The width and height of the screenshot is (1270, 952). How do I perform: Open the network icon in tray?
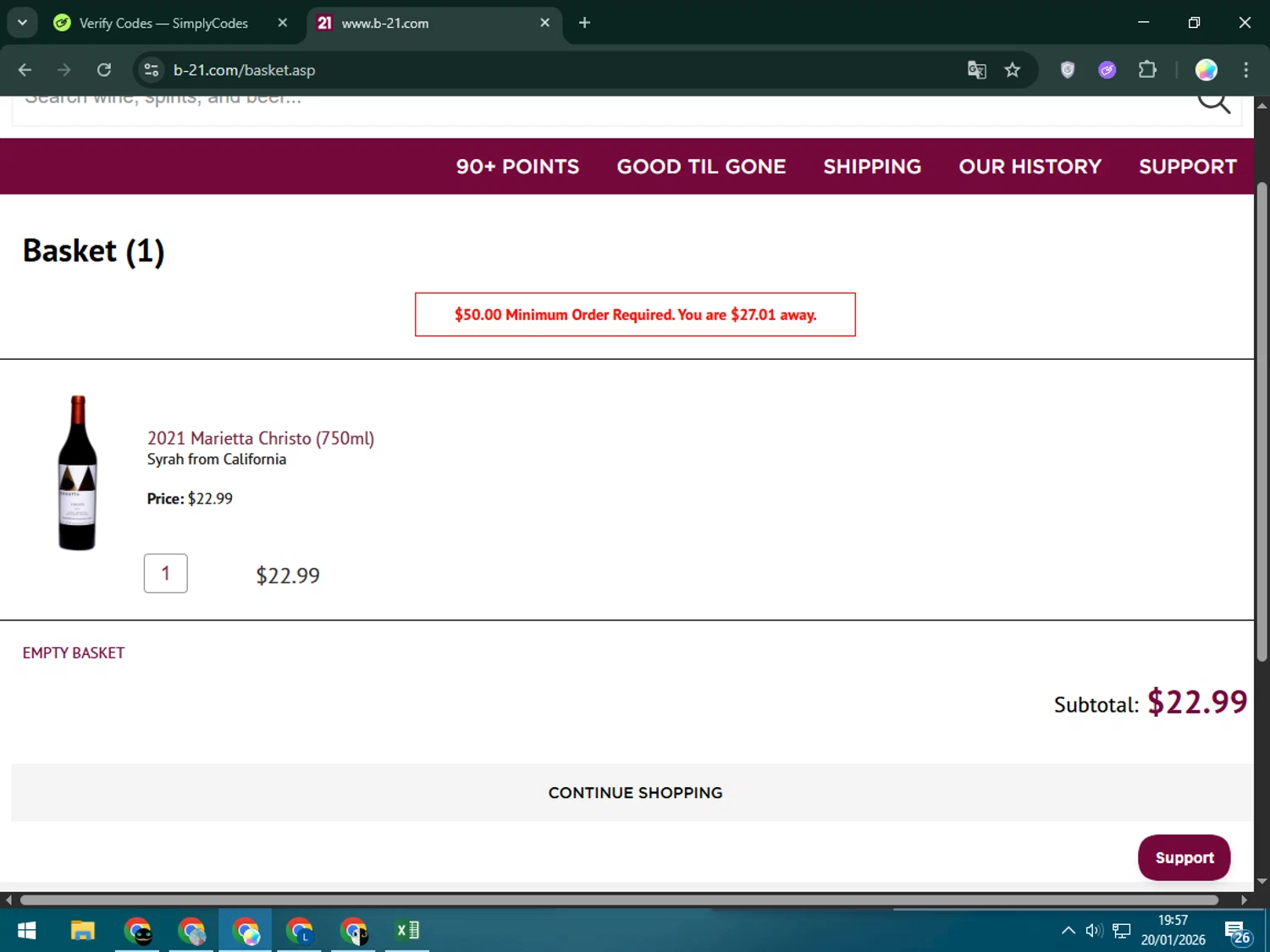tap(1122, 931)
